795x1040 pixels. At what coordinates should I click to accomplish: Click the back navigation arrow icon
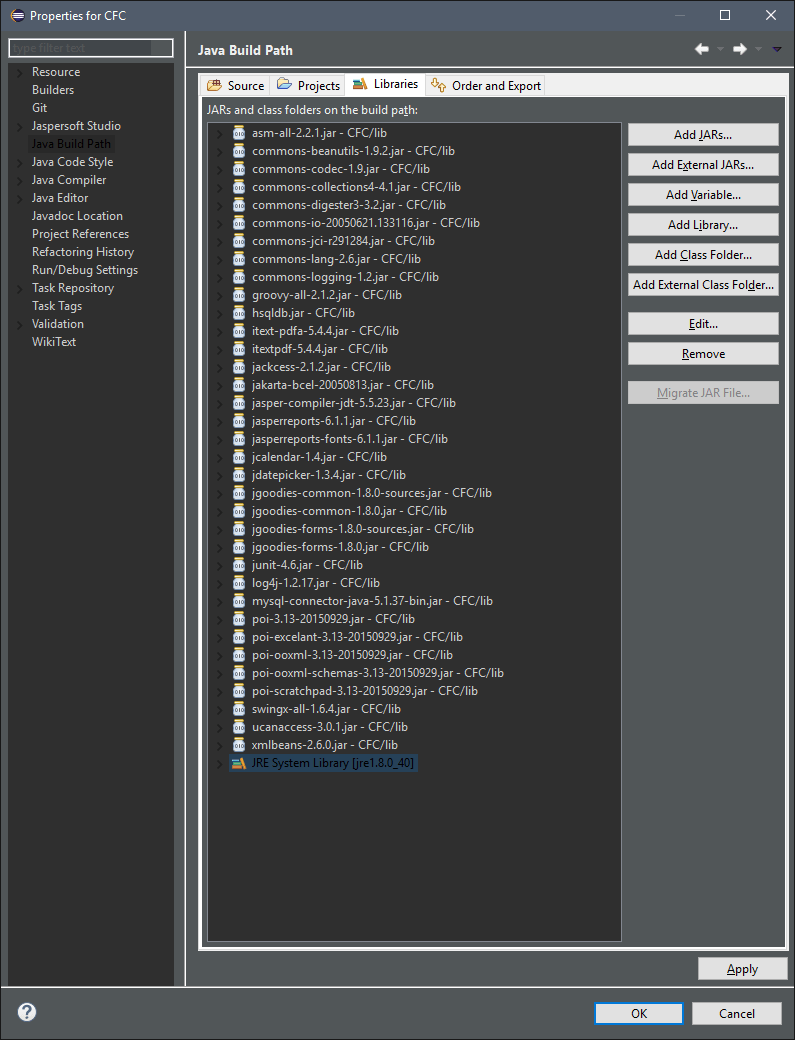point(702,49)
